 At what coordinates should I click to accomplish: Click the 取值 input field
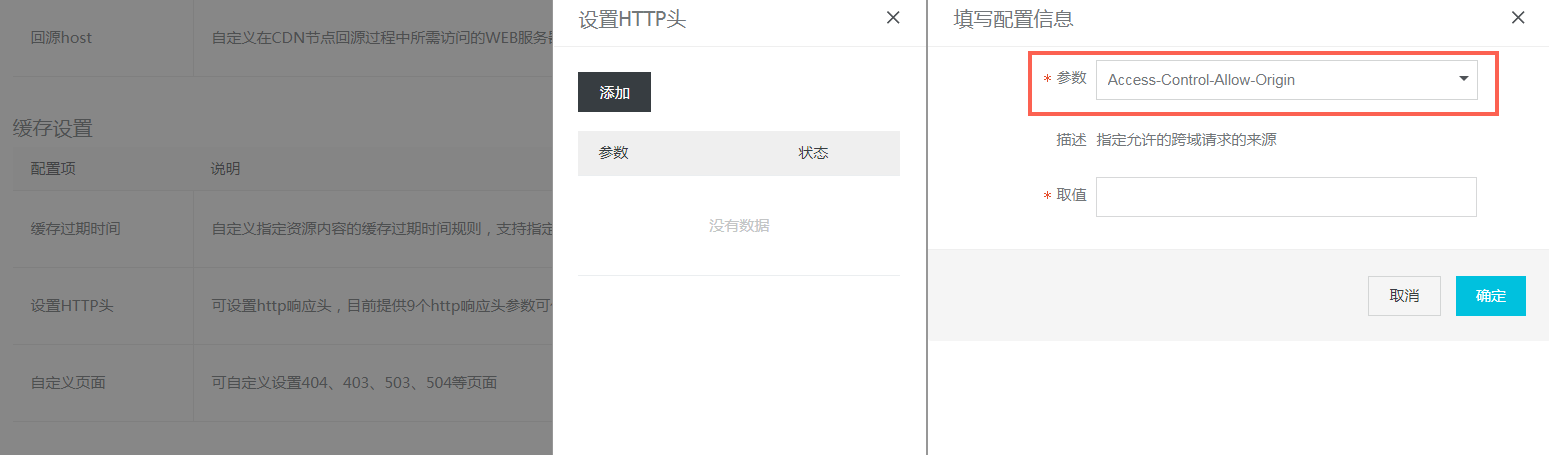coord(1286,197)
